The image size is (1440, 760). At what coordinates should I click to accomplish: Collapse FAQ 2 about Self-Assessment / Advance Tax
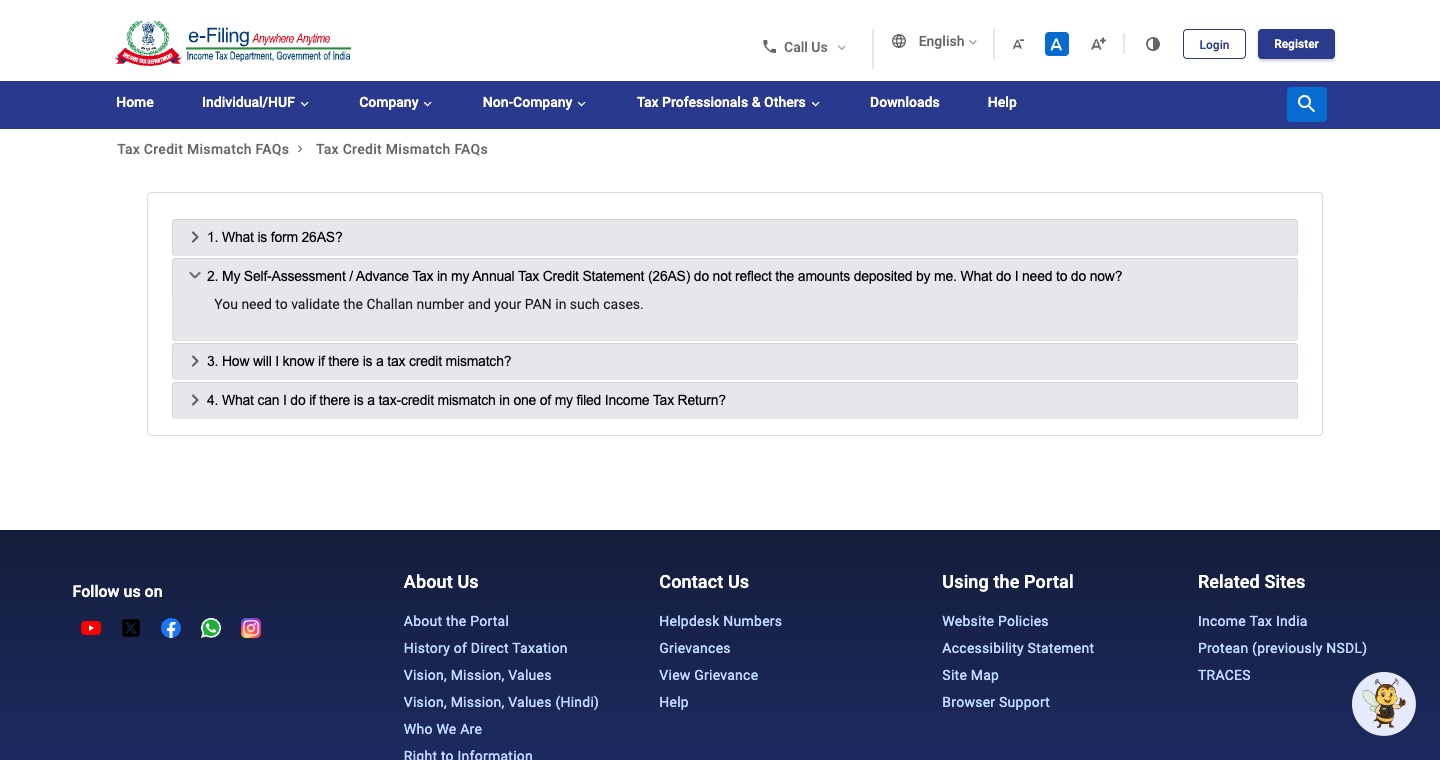point(735,276)
